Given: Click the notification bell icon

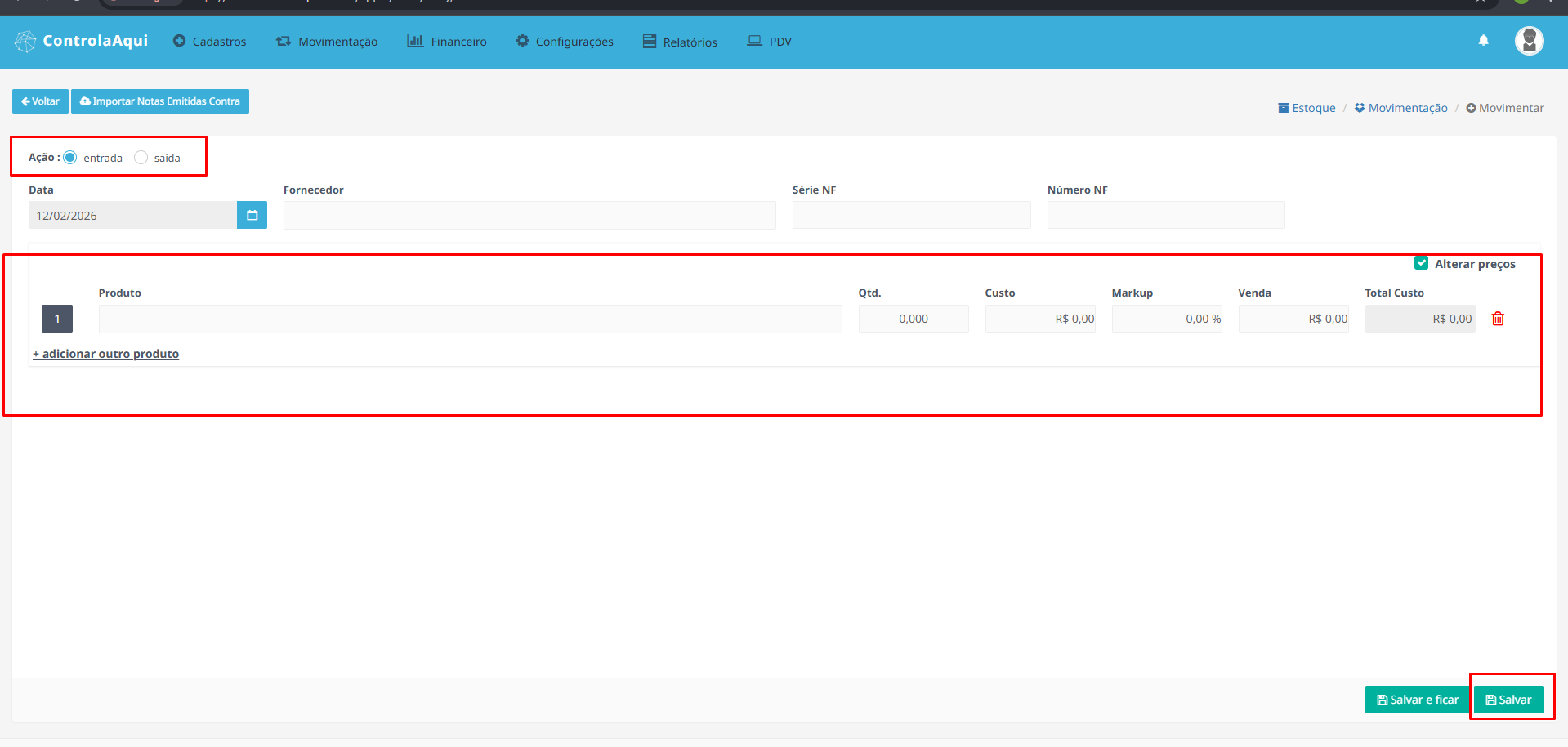Looking at the screenshot, I should pyautogui.click(x=1483, y=41).
